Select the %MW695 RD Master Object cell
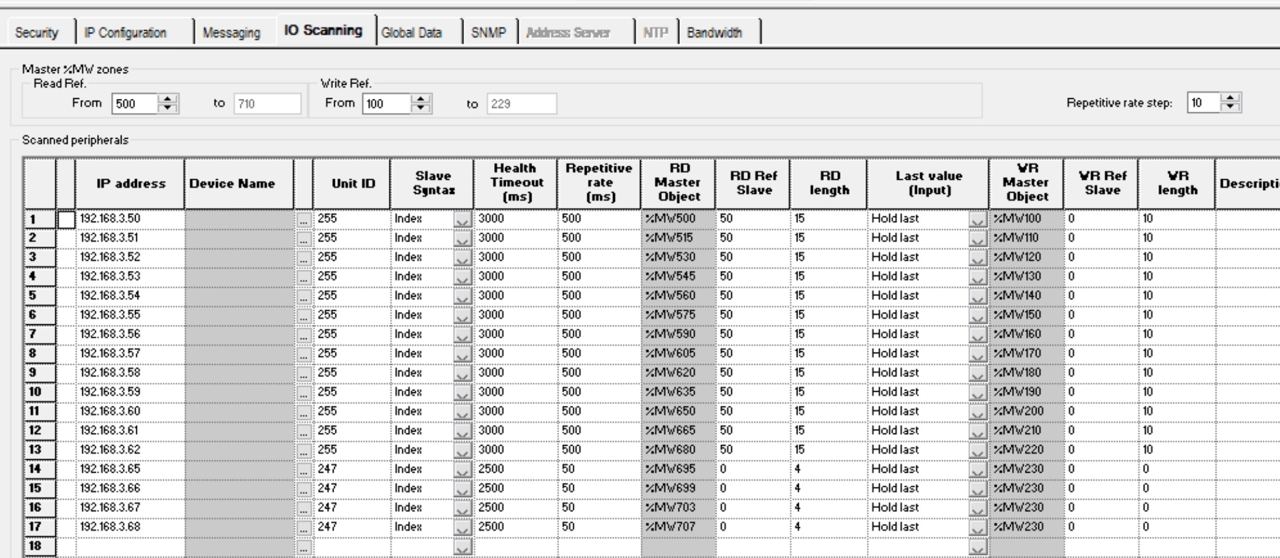Image resolution: width=1280 pixels, height=558 pixels. (x=678, y=469)
